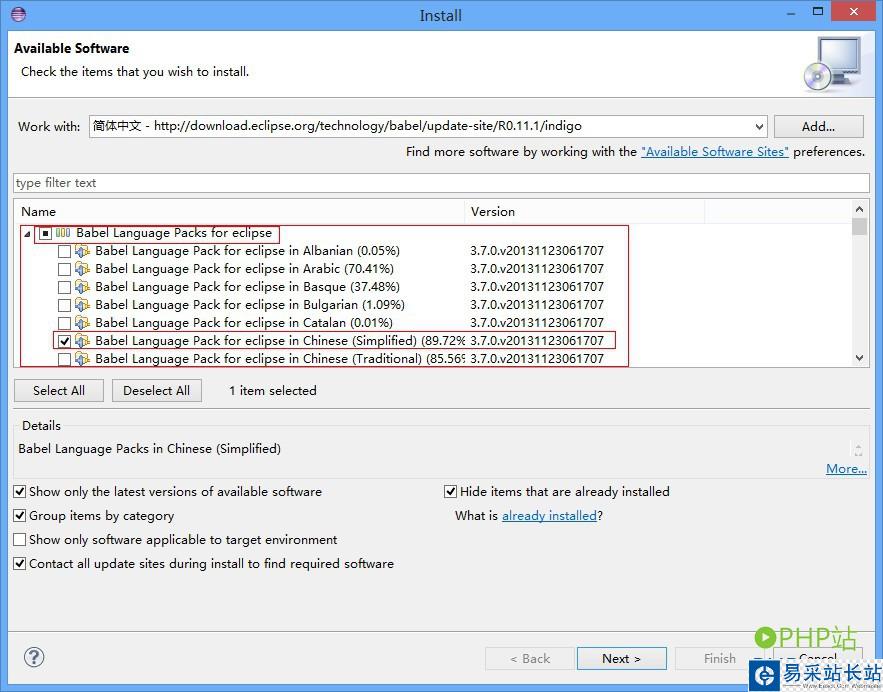The image size is (883, 692).
Task: Collapse the Babel Language Packs tree node
Action: click(x=27, y=233)
